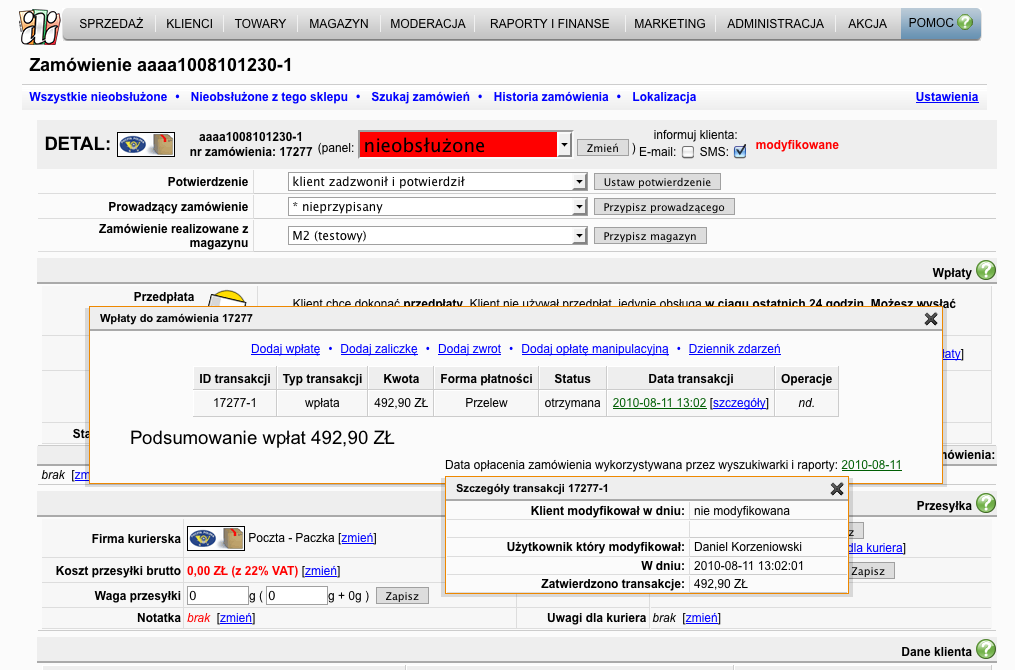Click the Przypisz magazyn button

click(650, 236)
